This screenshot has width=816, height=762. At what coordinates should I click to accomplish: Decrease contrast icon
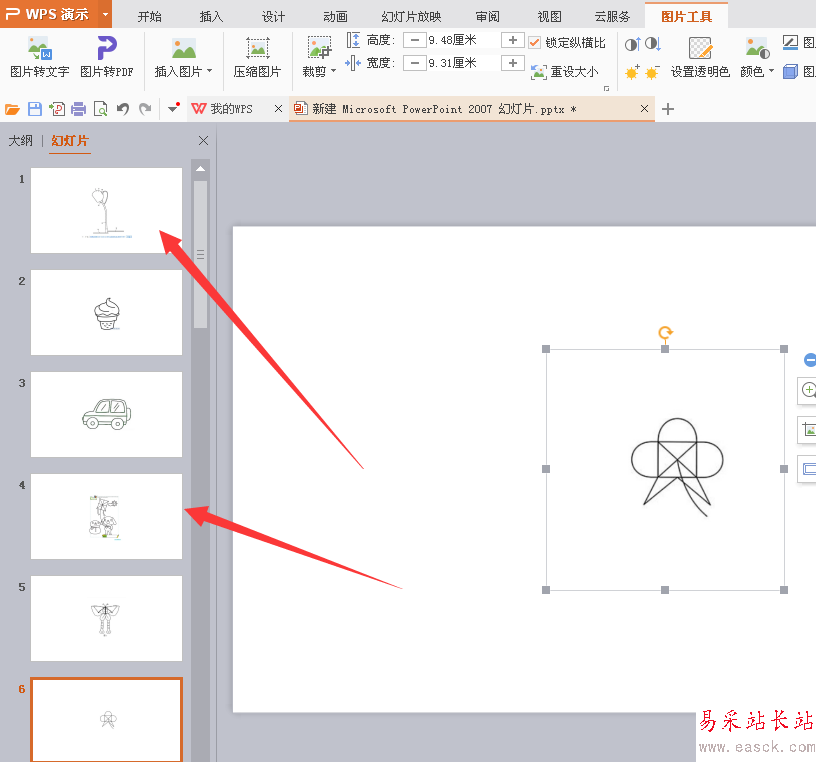653,44
